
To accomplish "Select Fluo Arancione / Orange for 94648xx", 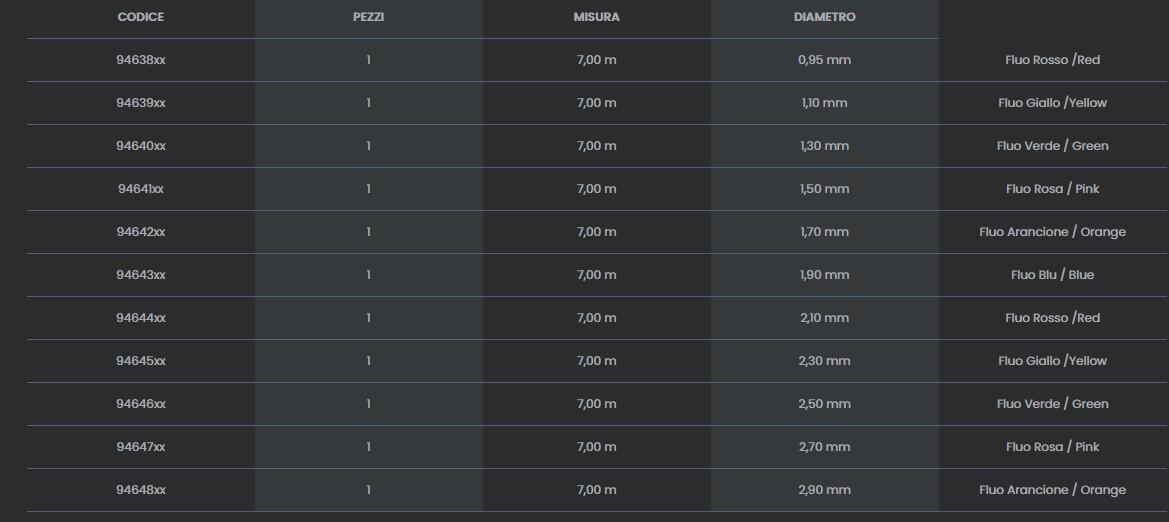I will [1052, 490].
